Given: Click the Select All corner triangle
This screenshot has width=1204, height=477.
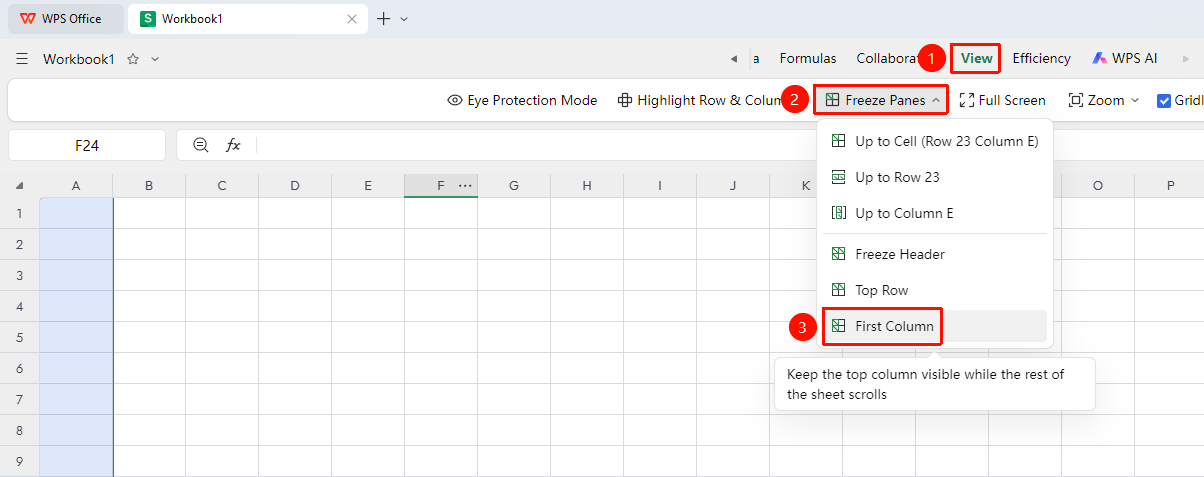Looking at the screenshot, I should tap(19, 185).
